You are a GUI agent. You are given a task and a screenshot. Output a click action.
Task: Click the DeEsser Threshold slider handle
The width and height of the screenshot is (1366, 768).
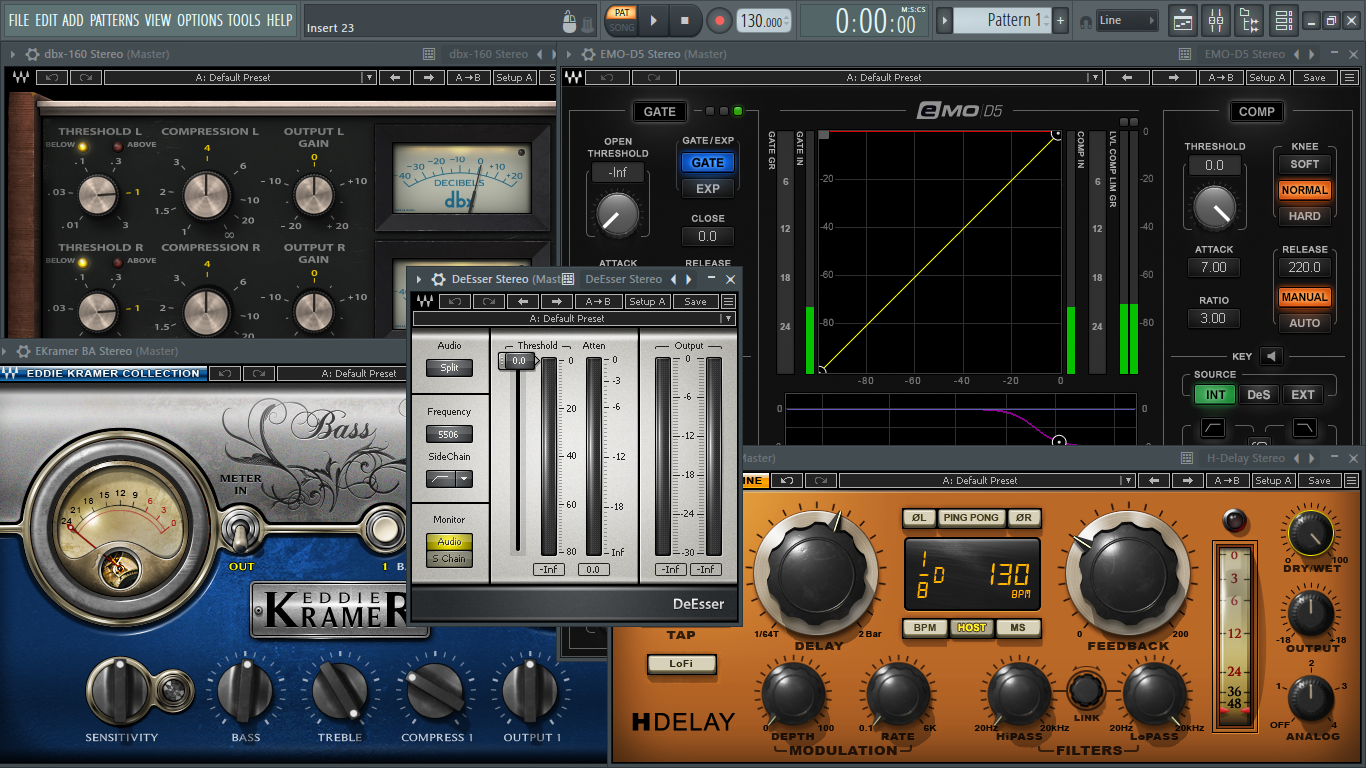517,360
